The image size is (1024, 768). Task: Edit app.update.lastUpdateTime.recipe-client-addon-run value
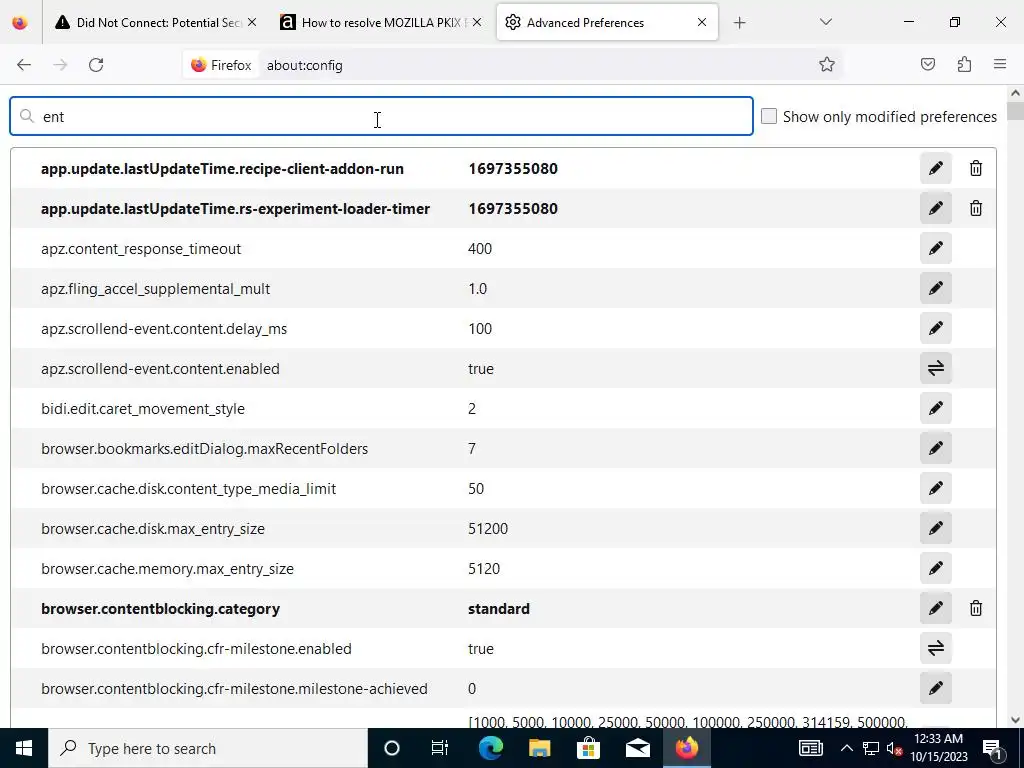click(935, 168)
